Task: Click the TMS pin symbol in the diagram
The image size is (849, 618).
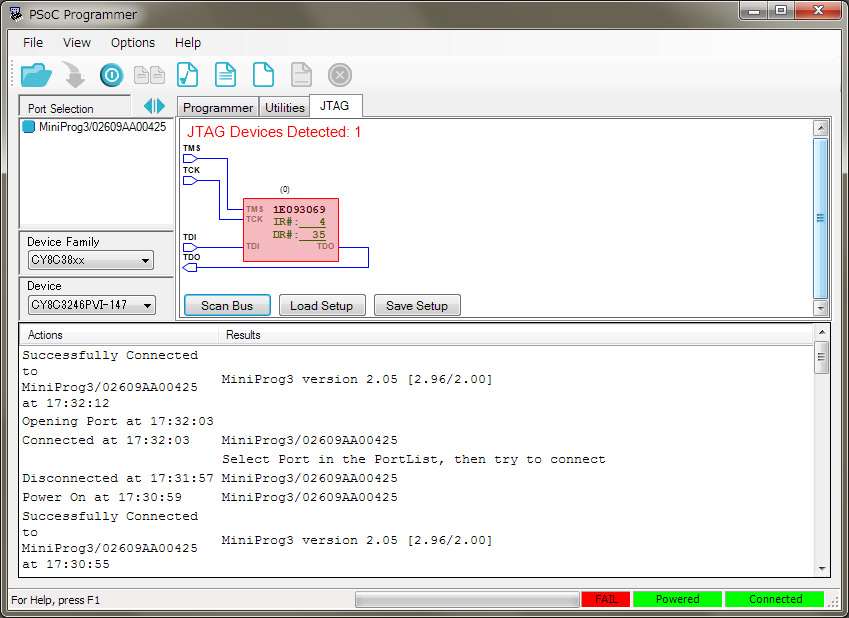Action: click(190, 159)
